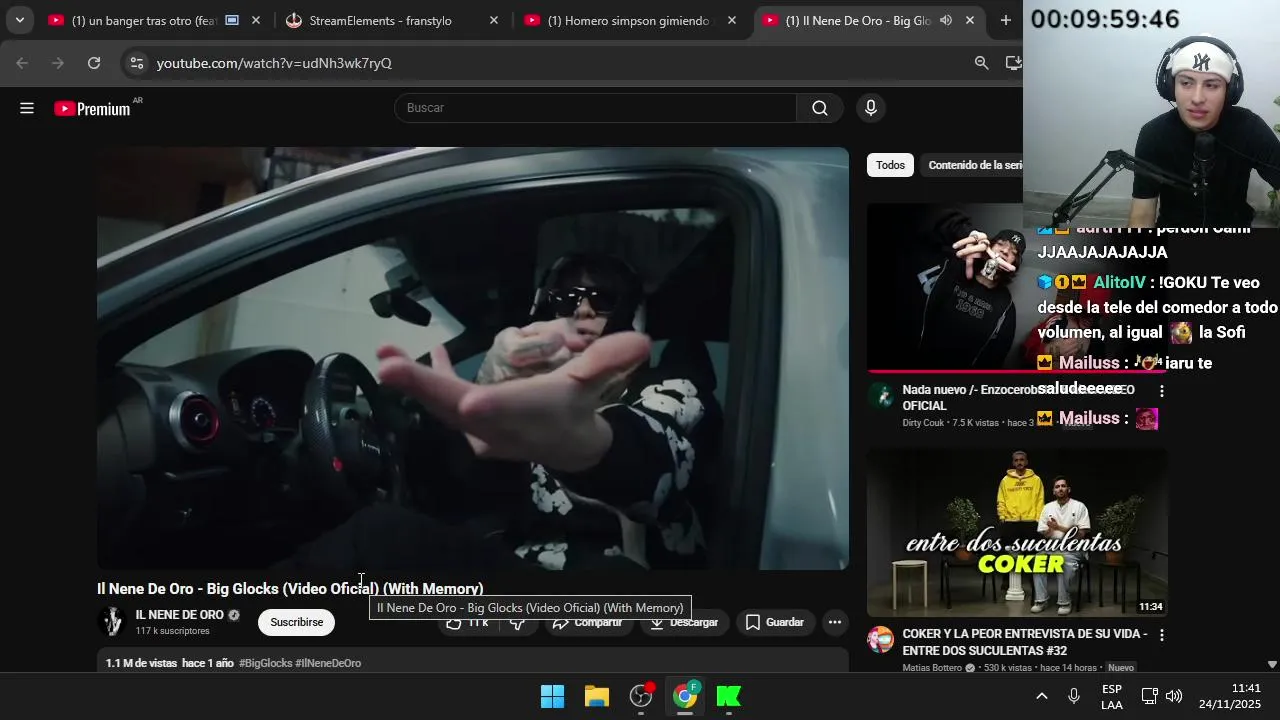Subscribe with the Suscribirse button
Viewport: 1280px width, 720px height.
pos(297,622)
